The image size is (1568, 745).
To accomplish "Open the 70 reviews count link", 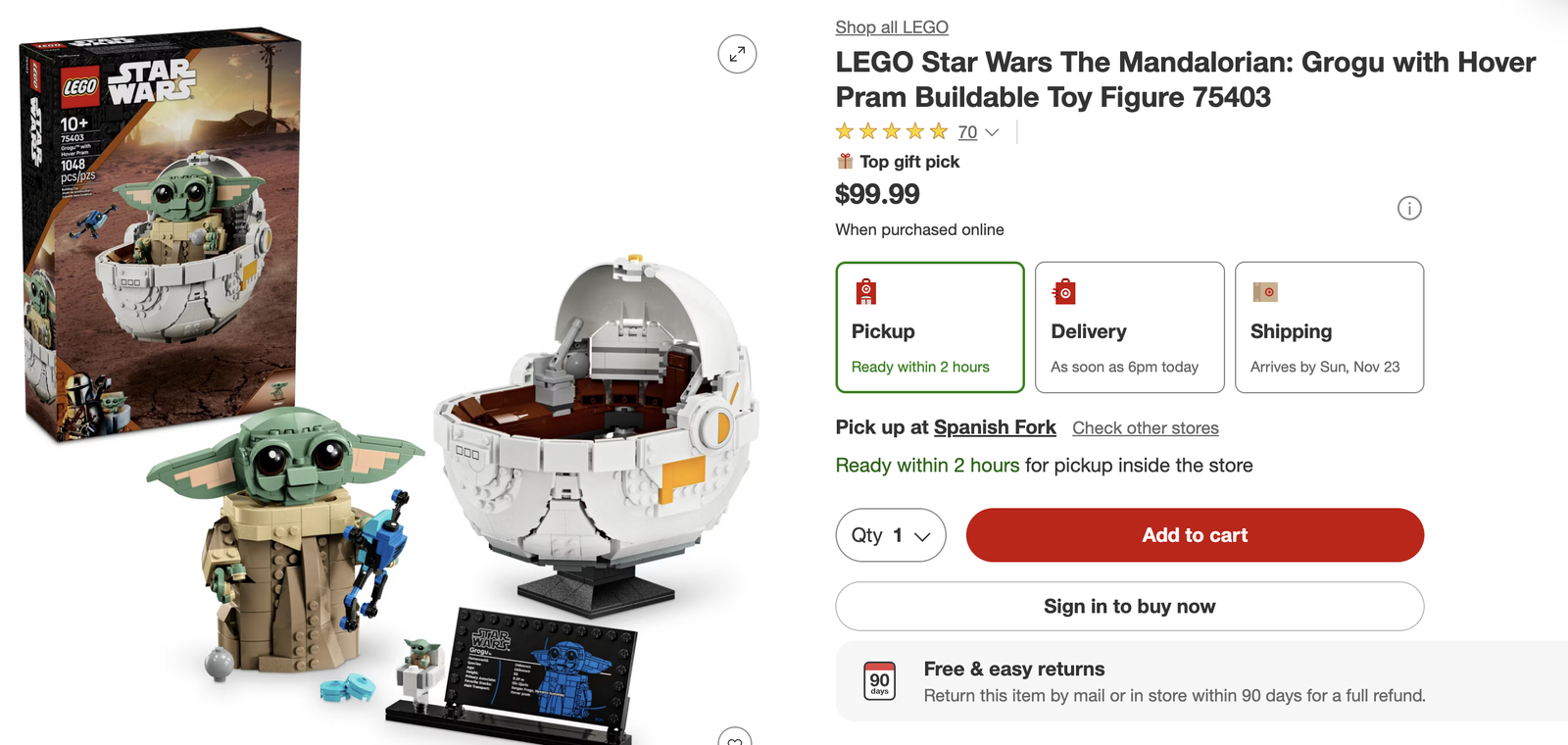I will (967, 132).
